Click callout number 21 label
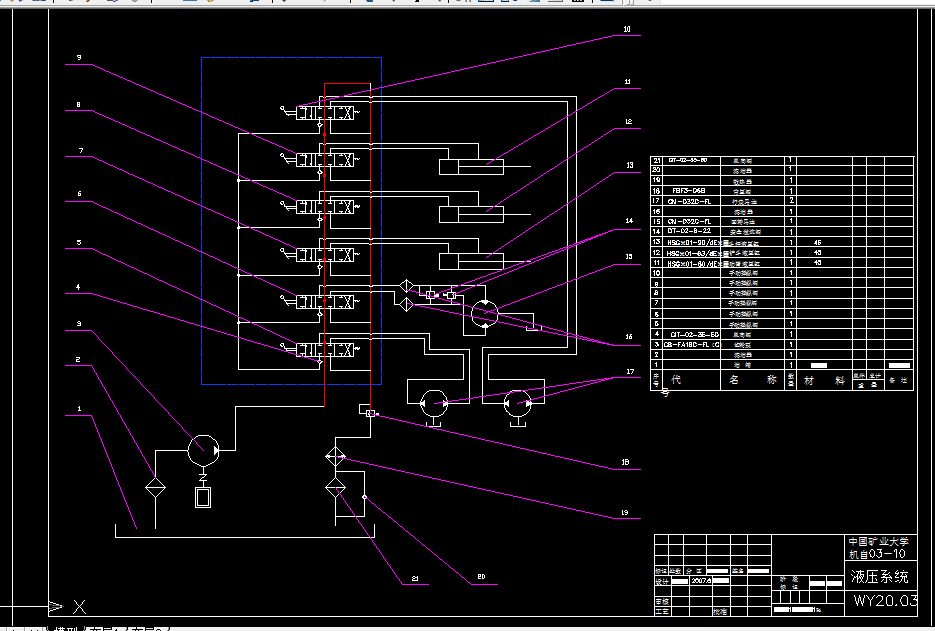Screen dimensions: 935x631 coord(415,579)
